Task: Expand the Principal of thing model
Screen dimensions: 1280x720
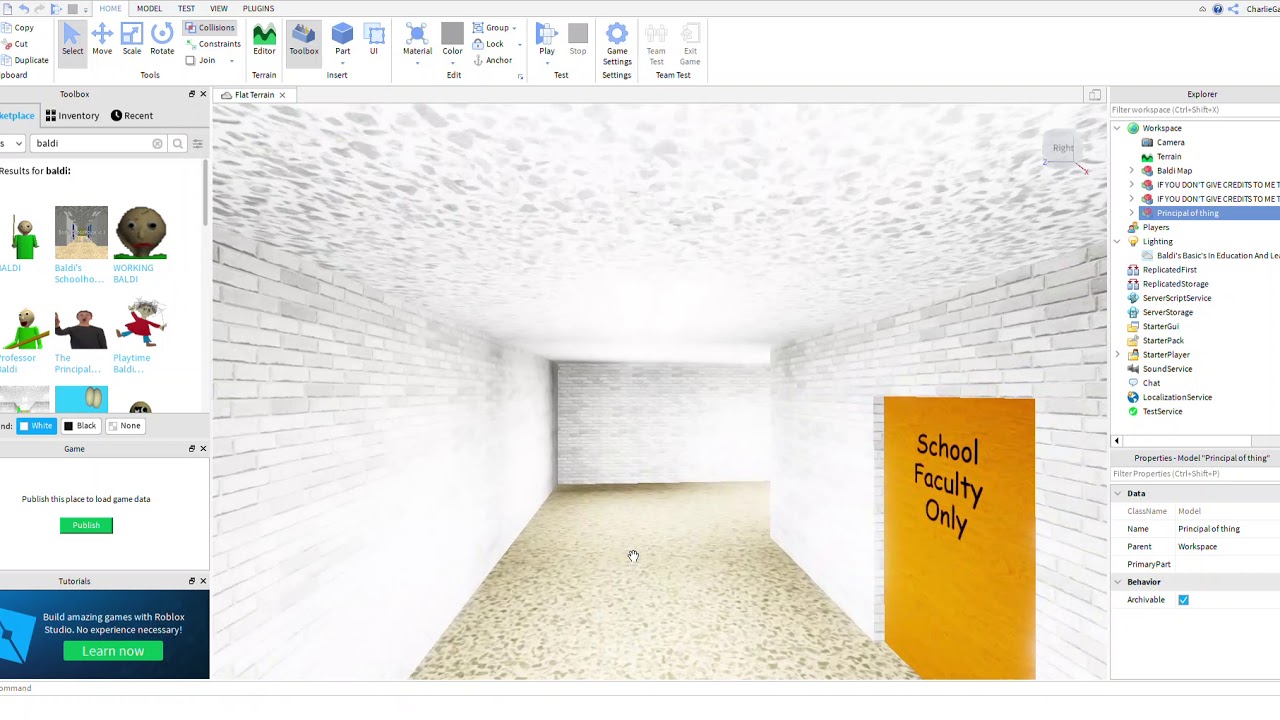Action: point(1132,213)
